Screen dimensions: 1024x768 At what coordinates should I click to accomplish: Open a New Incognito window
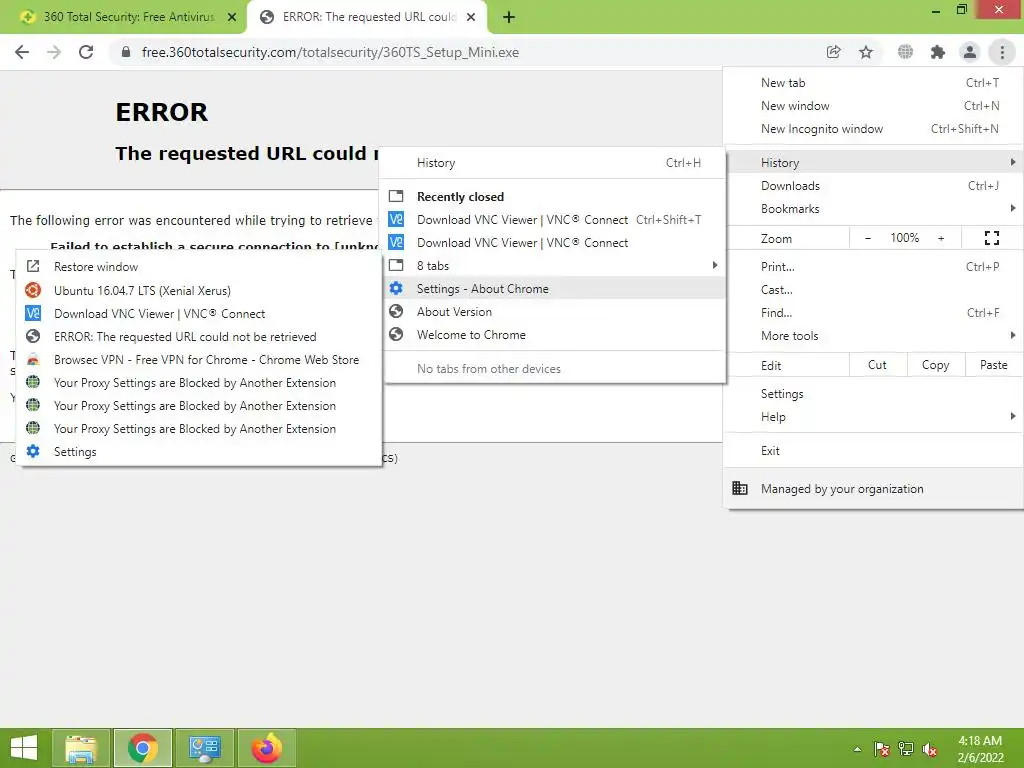(x=873, y=129)
